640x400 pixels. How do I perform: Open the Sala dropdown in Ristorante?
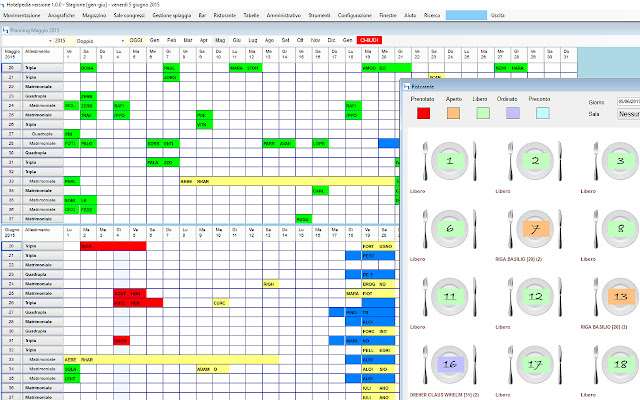pos(628,114)
